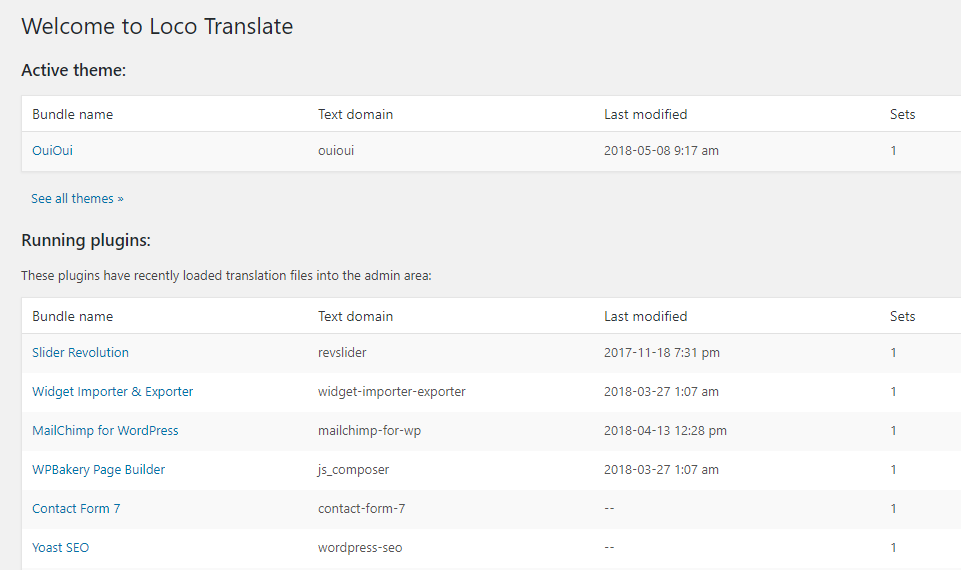961x570 pixels.
Task: Open the Yoast SEO bundle
Action: (x=60, y=548)
